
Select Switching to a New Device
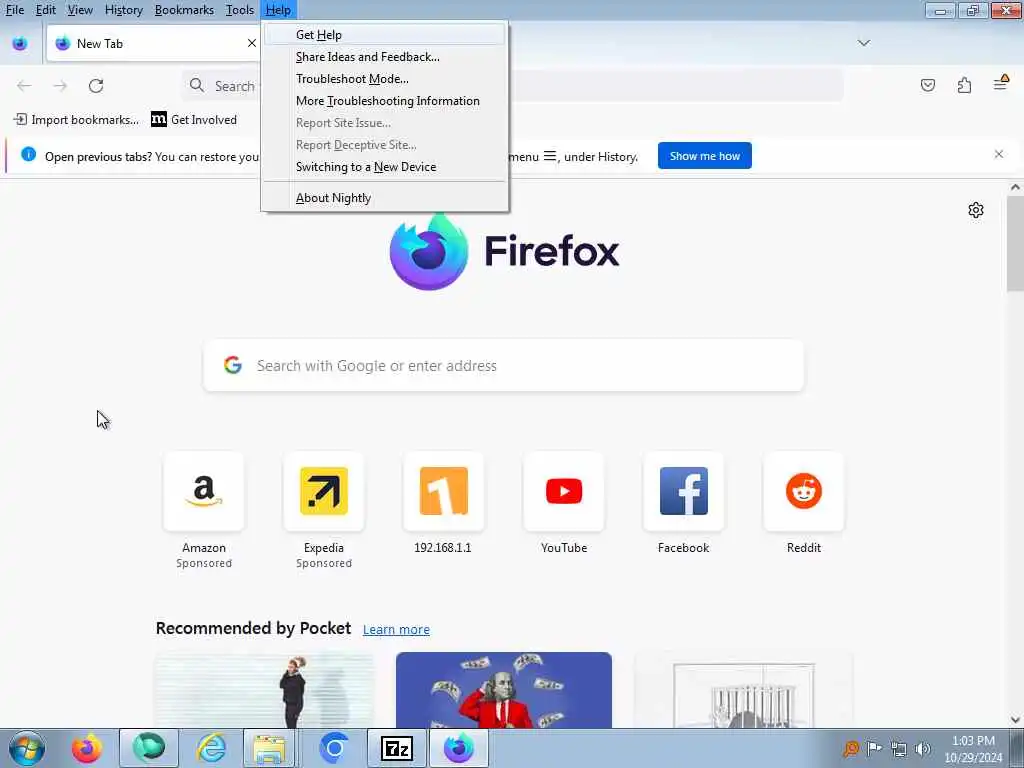click(385, 167)
